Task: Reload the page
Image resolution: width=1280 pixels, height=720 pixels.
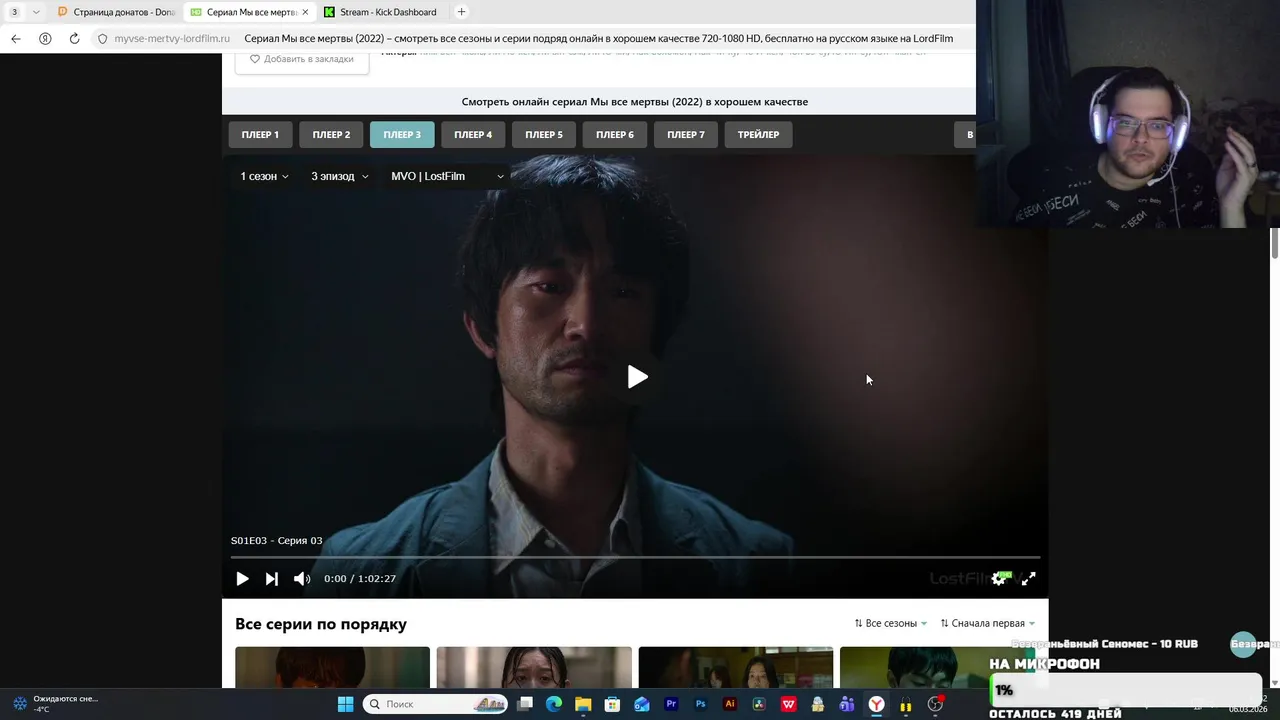Action: tap(74, 39)
